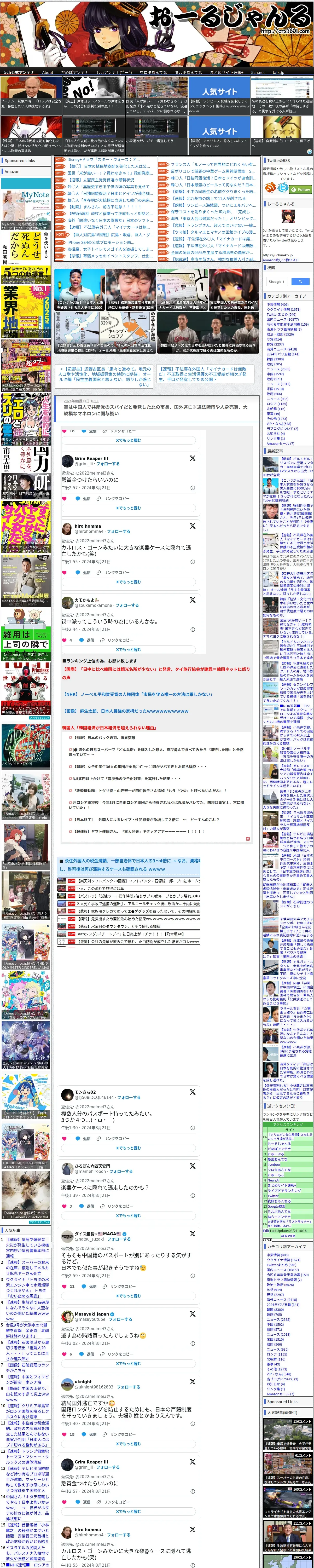Like ダイス船長 MAGA tweet with heart icon

click(65, 1287)
